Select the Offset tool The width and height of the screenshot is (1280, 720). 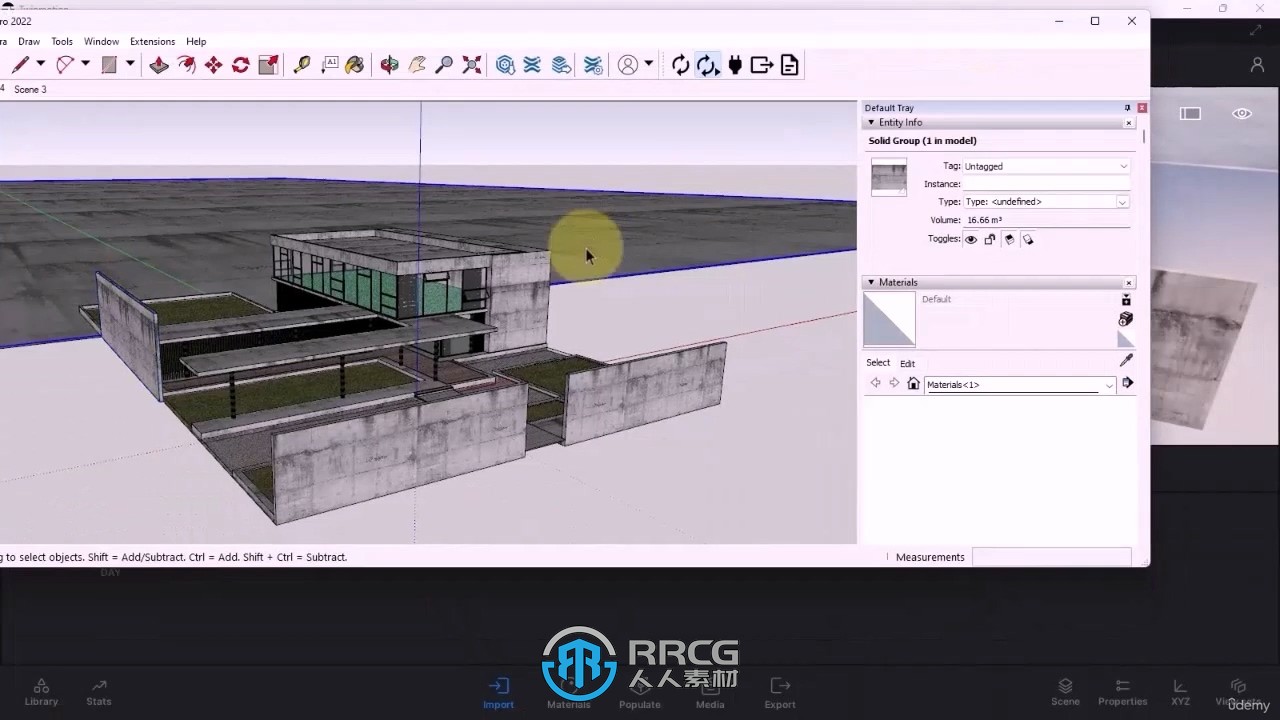coord(186,65)
